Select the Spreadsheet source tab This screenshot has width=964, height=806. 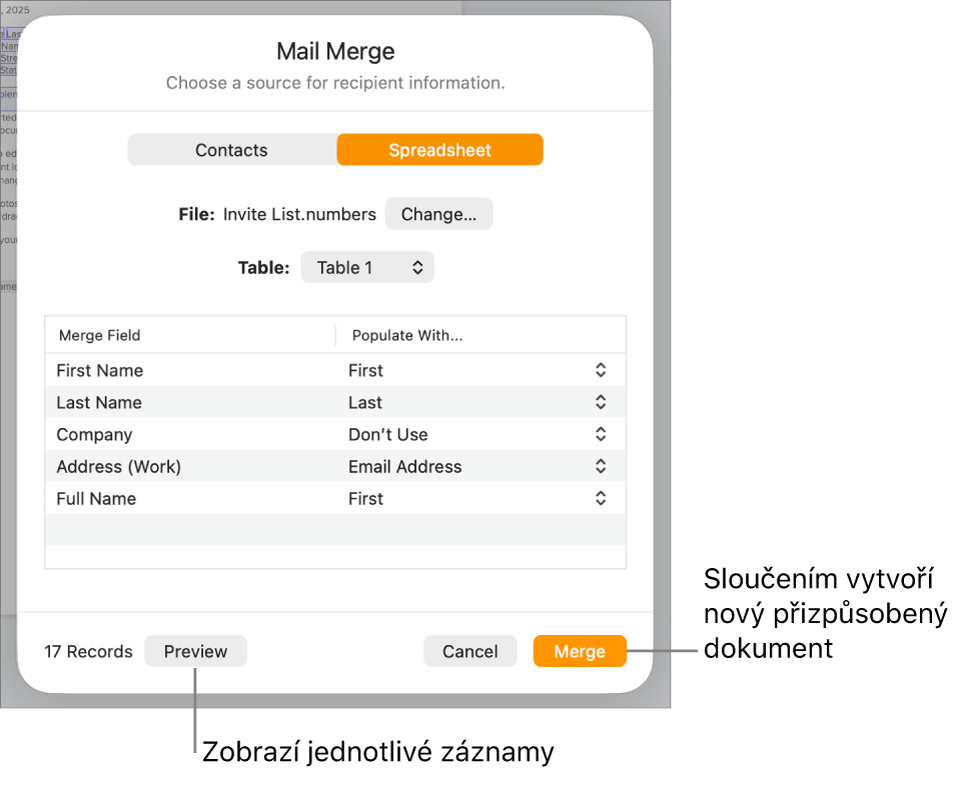coord(440,149)
